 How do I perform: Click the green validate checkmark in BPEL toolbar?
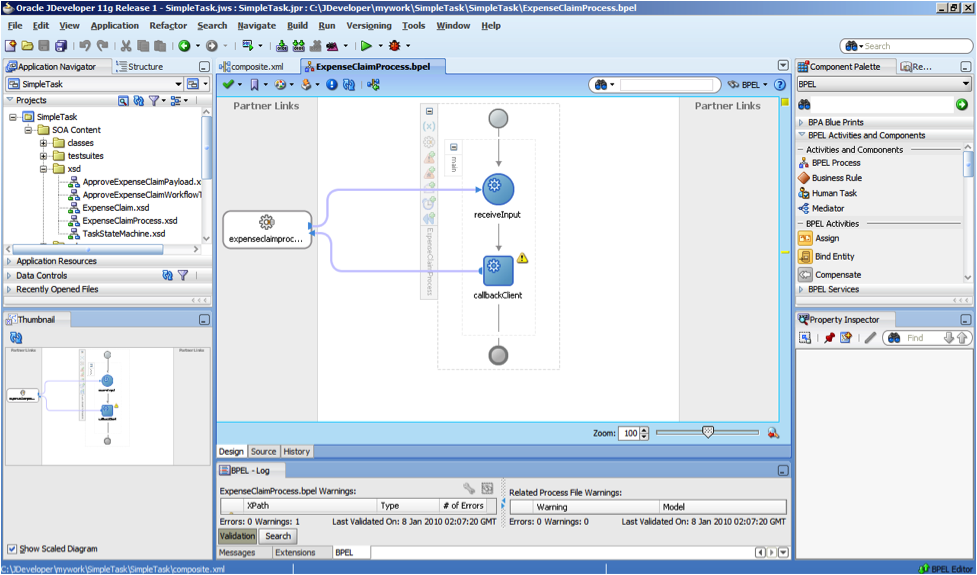tap(228, 85)
